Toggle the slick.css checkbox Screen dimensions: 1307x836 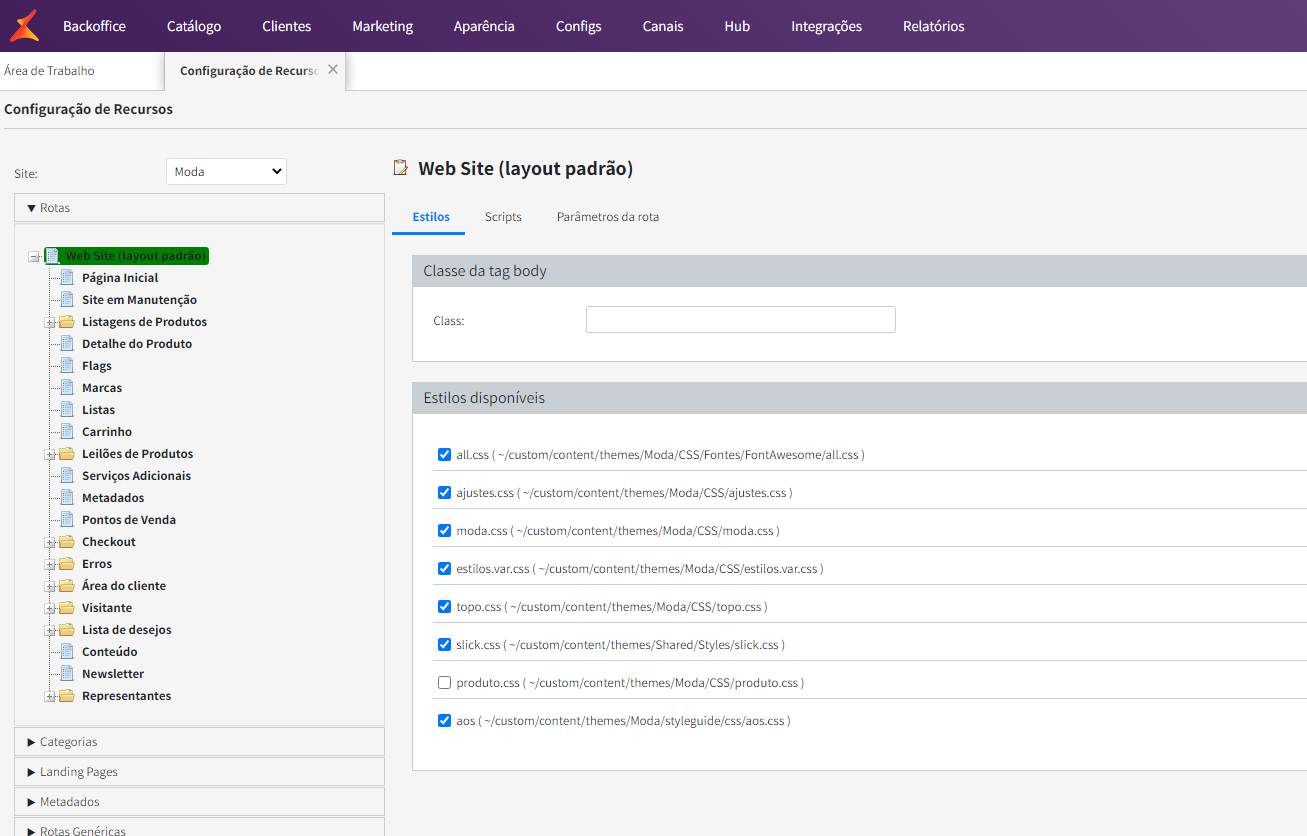click(x=444, y=644)
